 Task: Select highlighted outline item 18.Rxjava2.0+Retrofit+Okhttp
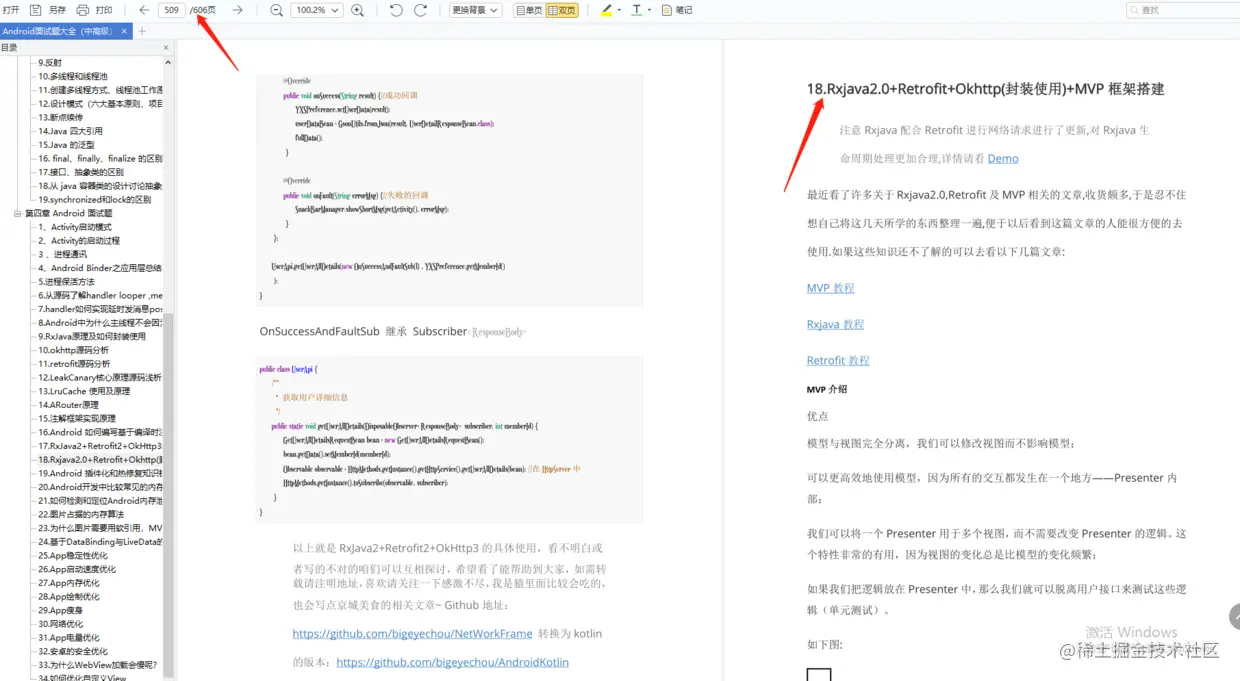[x=100, y=460]
